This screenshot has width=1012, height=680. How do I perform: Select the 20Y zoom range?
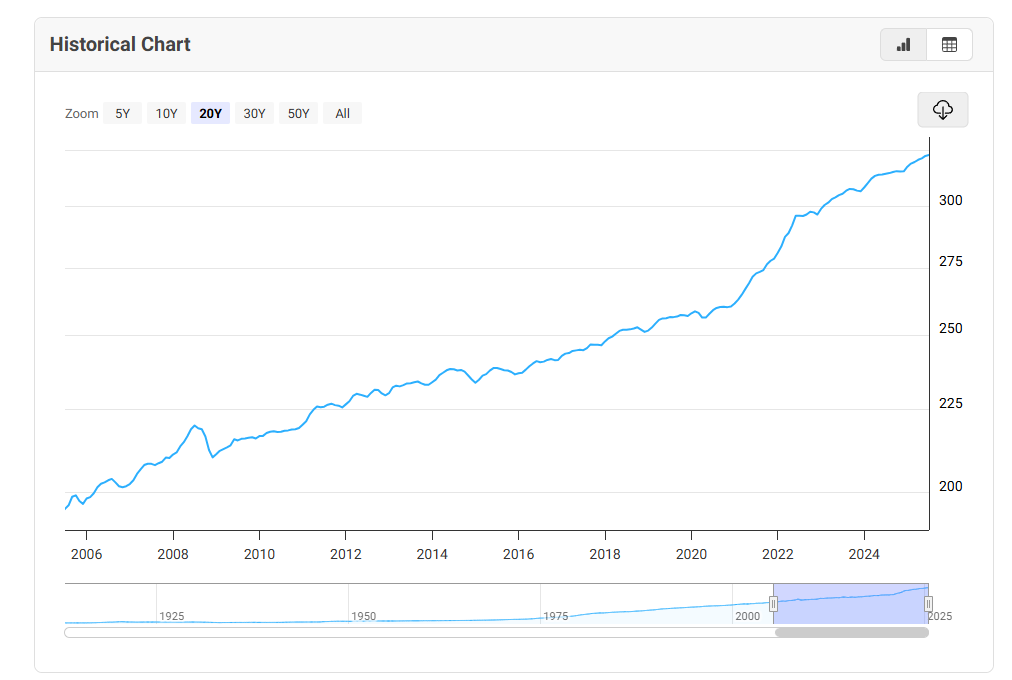210,114
